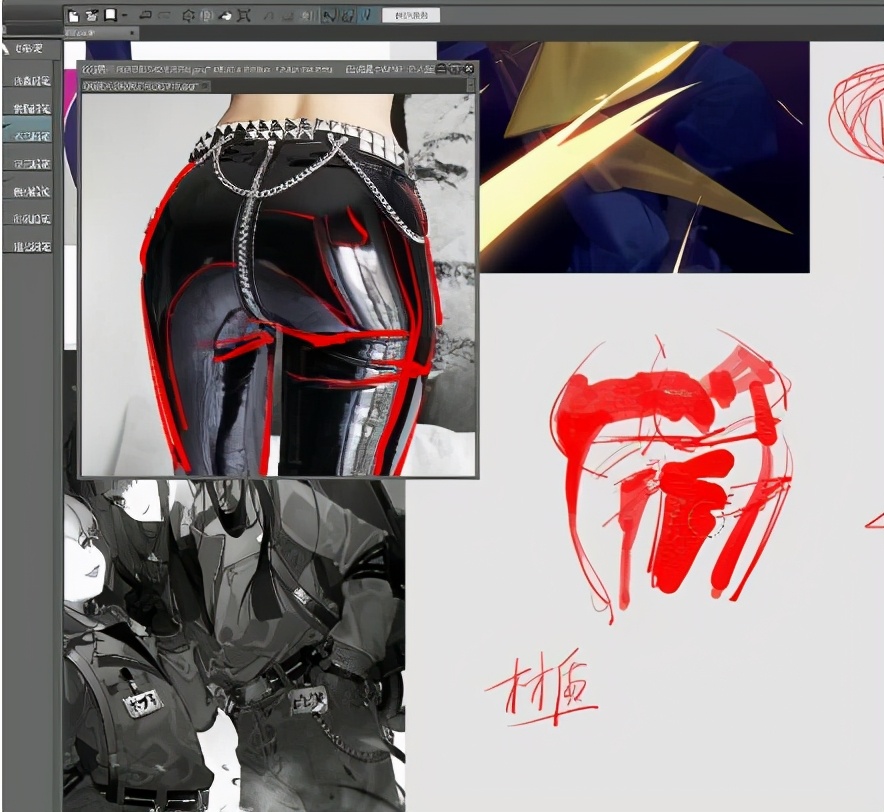Click the white button right of the snap icons
Screen dimensions: 884x812
coord(411,15)
